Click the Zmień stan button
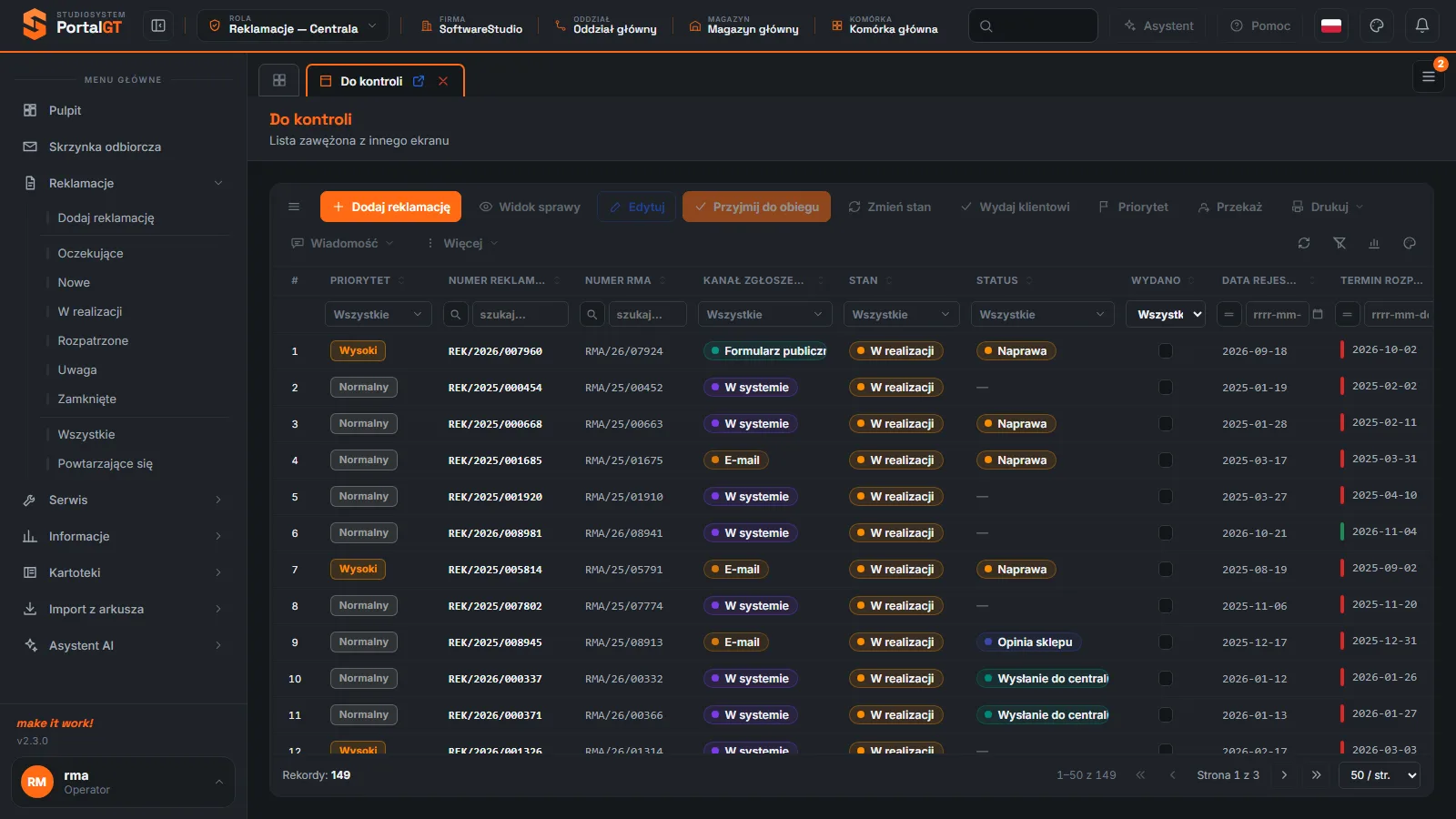 tap(889, 207)
